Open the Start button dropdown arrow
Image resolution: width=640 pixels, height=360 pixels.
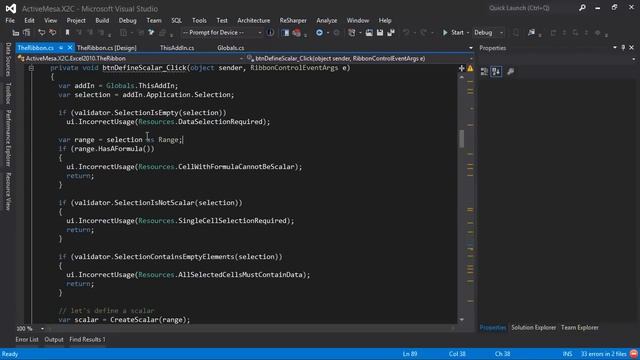coord(467,33)
